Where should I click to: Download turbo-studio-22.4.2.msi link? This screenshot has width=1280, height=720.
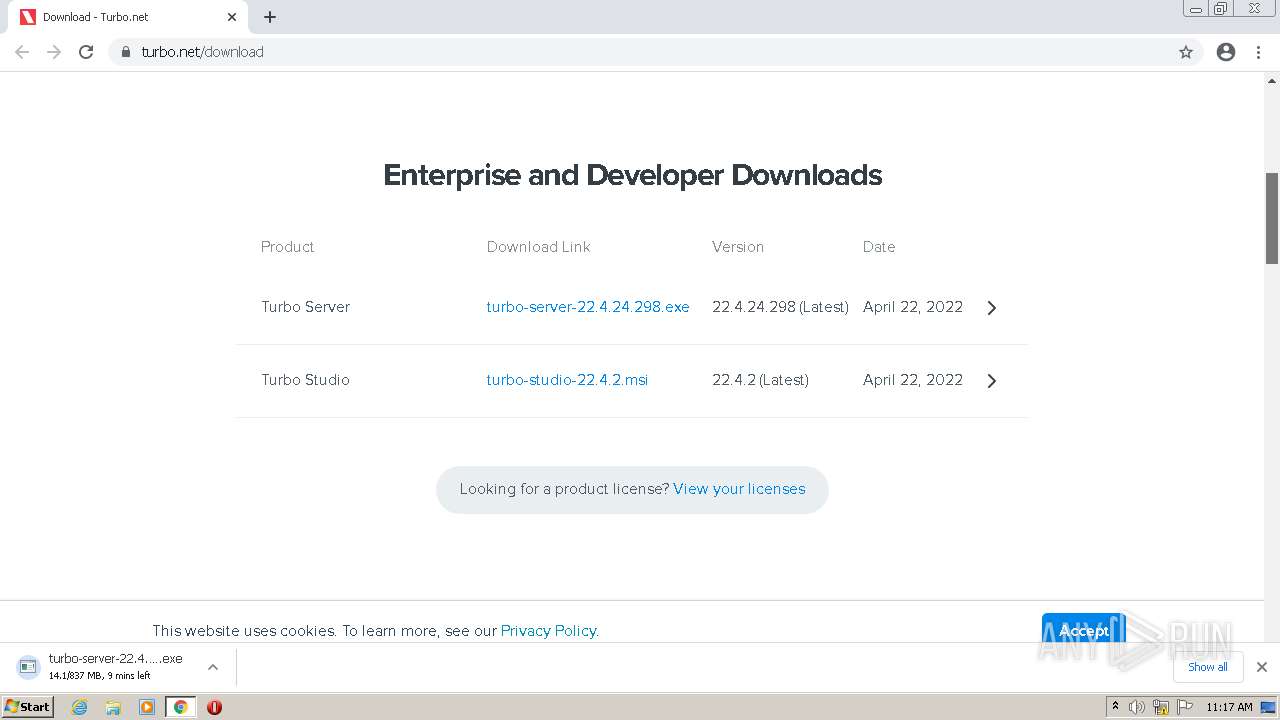tap(567, 380)
